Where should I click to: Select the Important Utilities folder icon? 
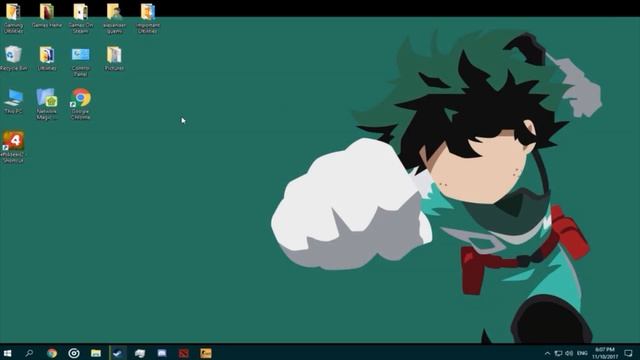[x=148, y=17]
